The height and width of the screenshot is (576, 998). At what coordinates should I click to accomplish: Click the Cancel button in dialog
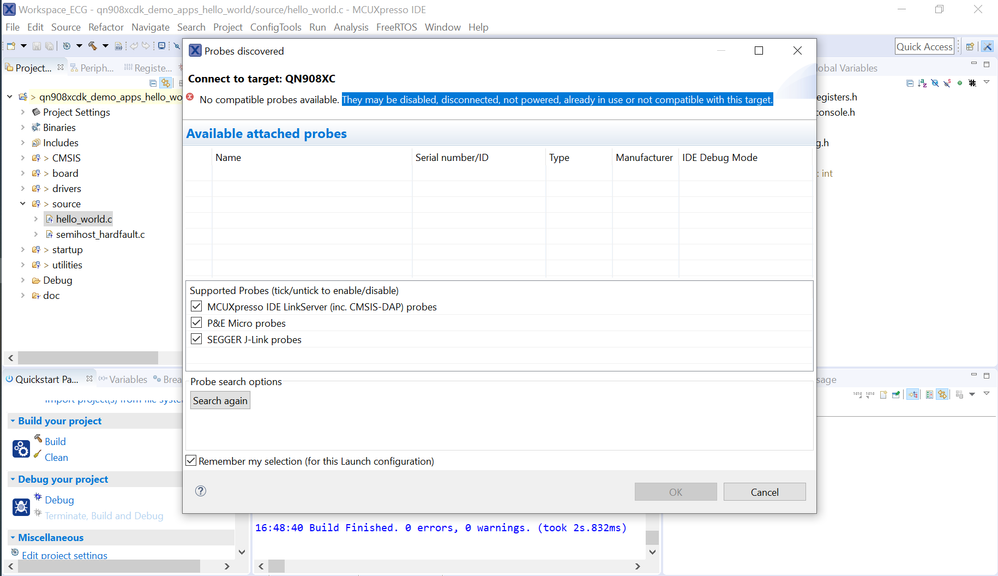(x=764, y=492)
